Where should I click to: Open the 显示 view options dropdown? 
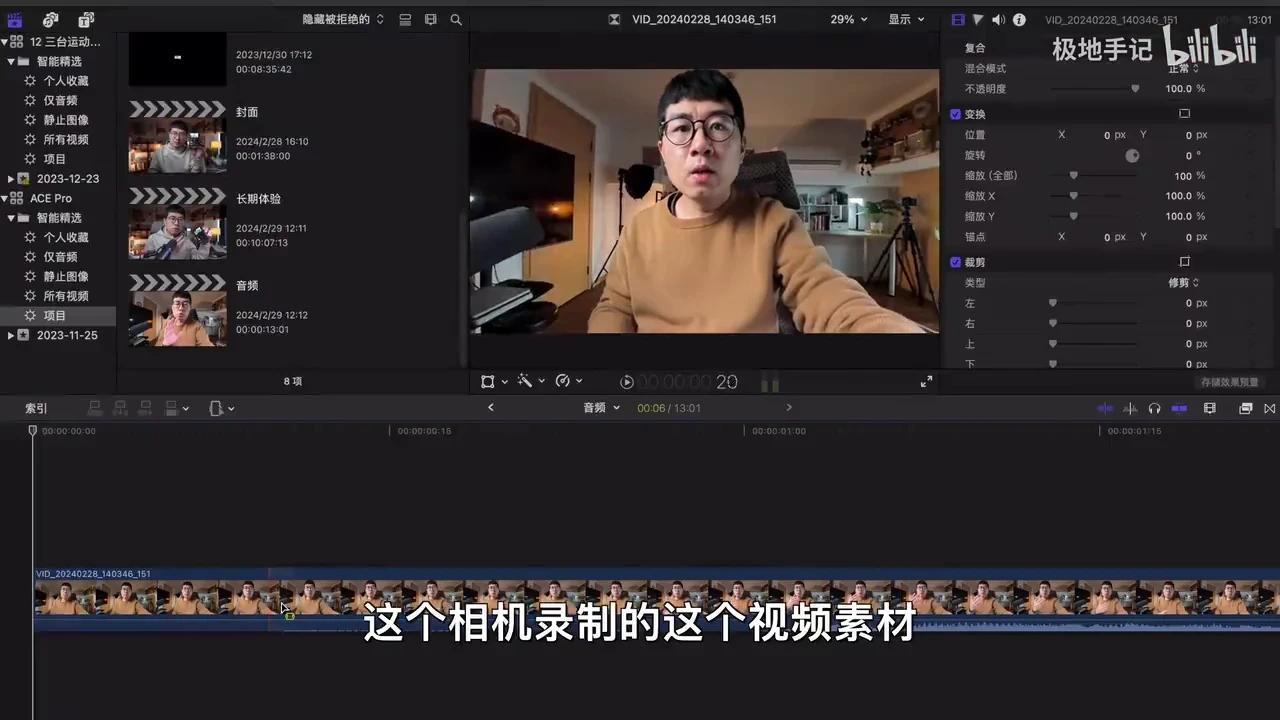[x=906, y=19]
